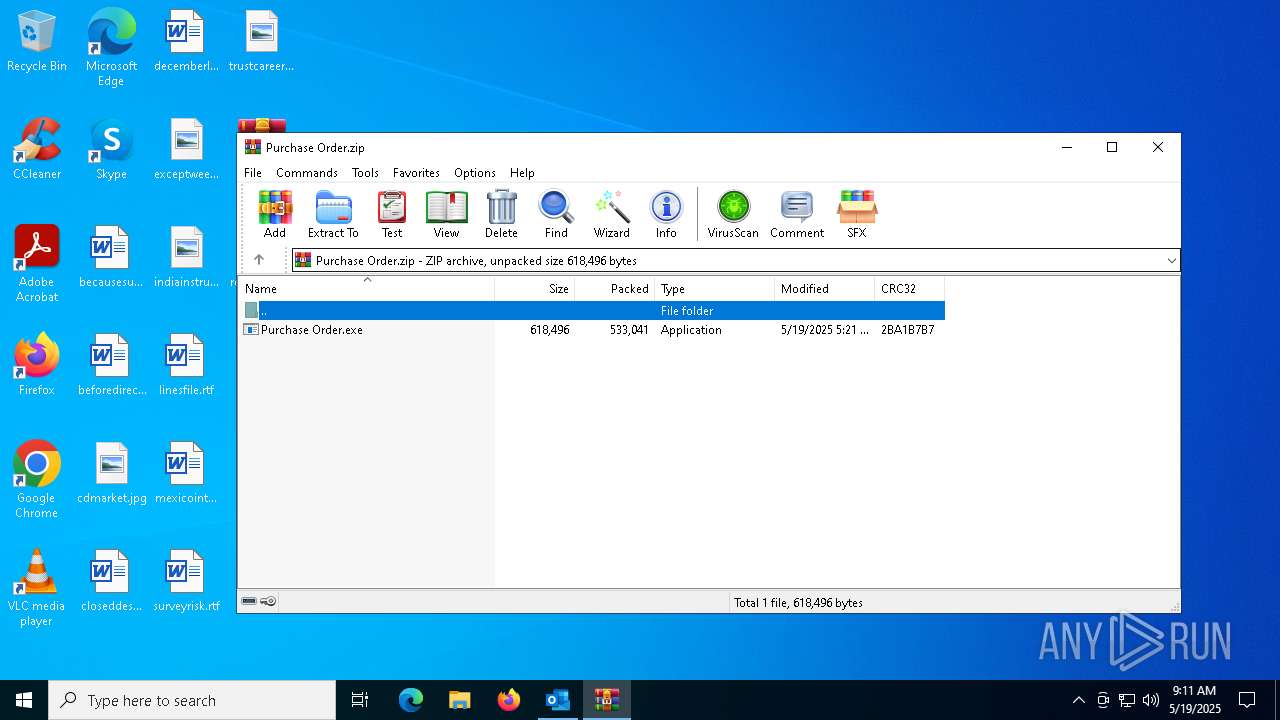Click Outlook icon in the taskbar

(x=557, y=700)
